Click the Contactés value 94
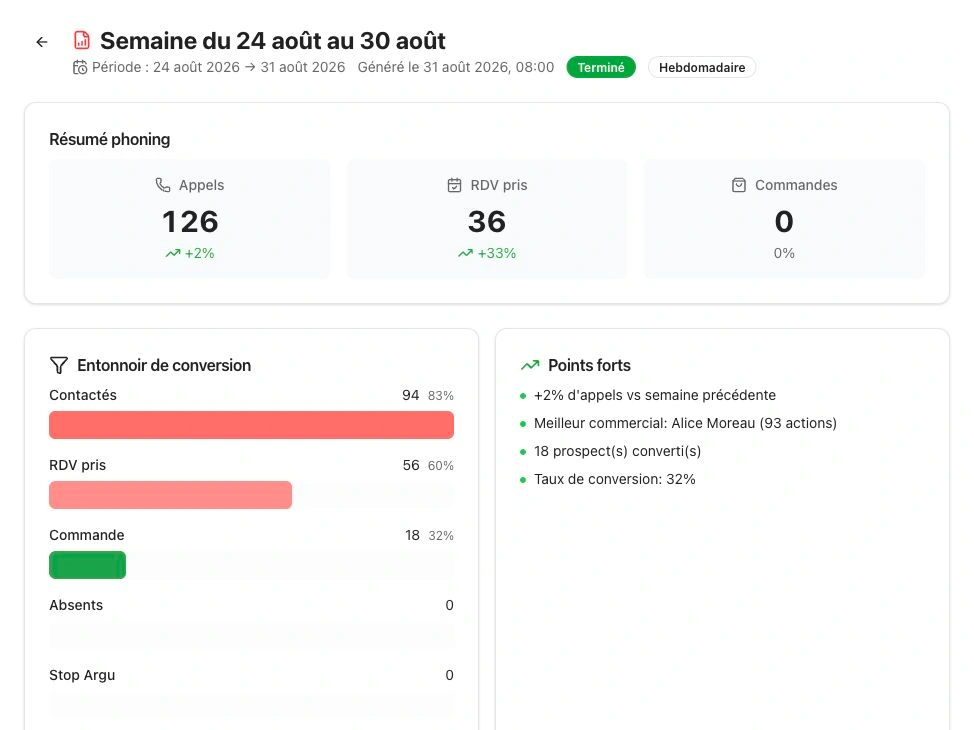This screenshot has width=974, height=730. coord(411,395)
